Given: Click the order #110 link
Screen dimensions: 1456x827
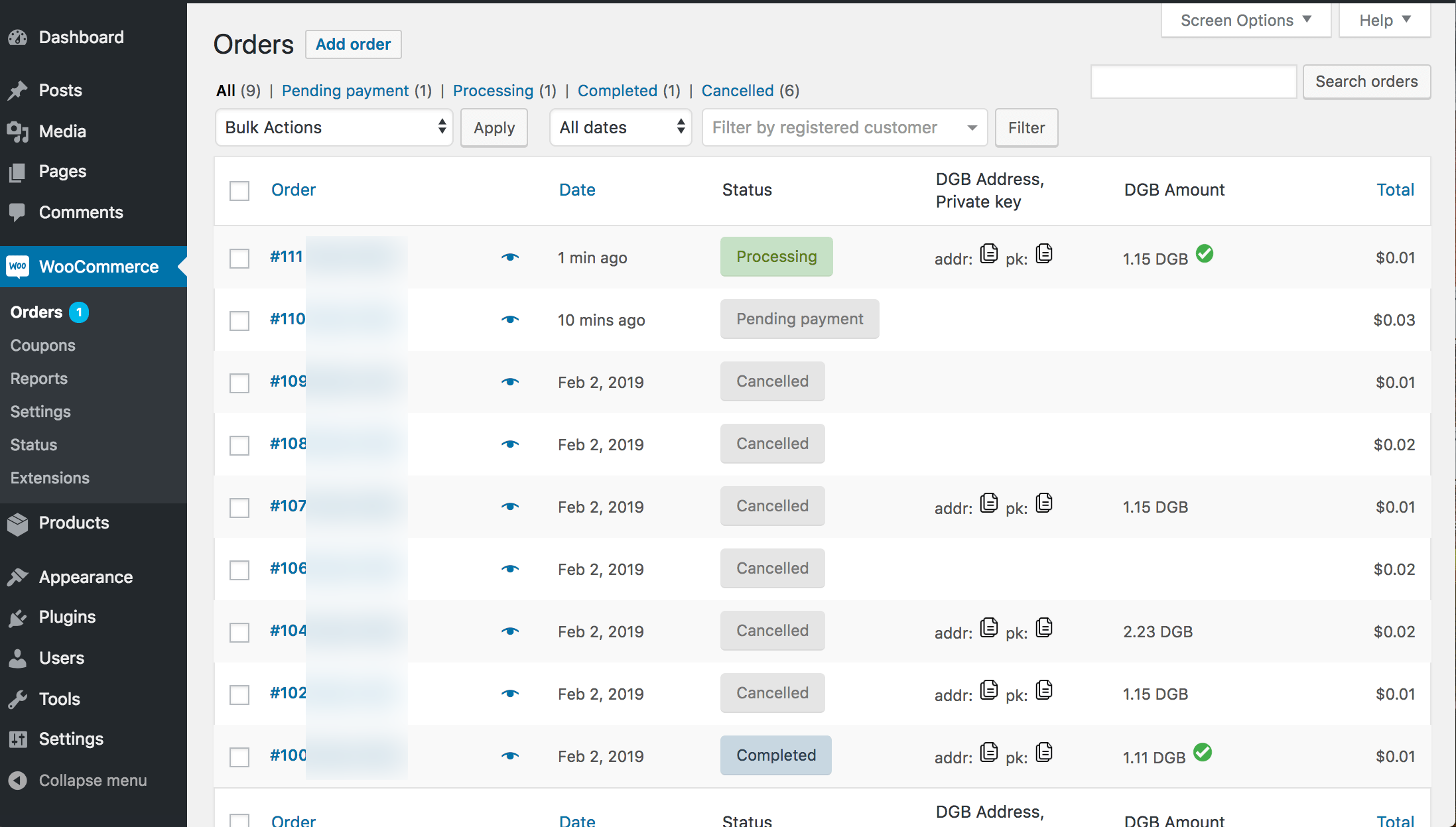Looking at the screenshot, I should tap(288, 319).
